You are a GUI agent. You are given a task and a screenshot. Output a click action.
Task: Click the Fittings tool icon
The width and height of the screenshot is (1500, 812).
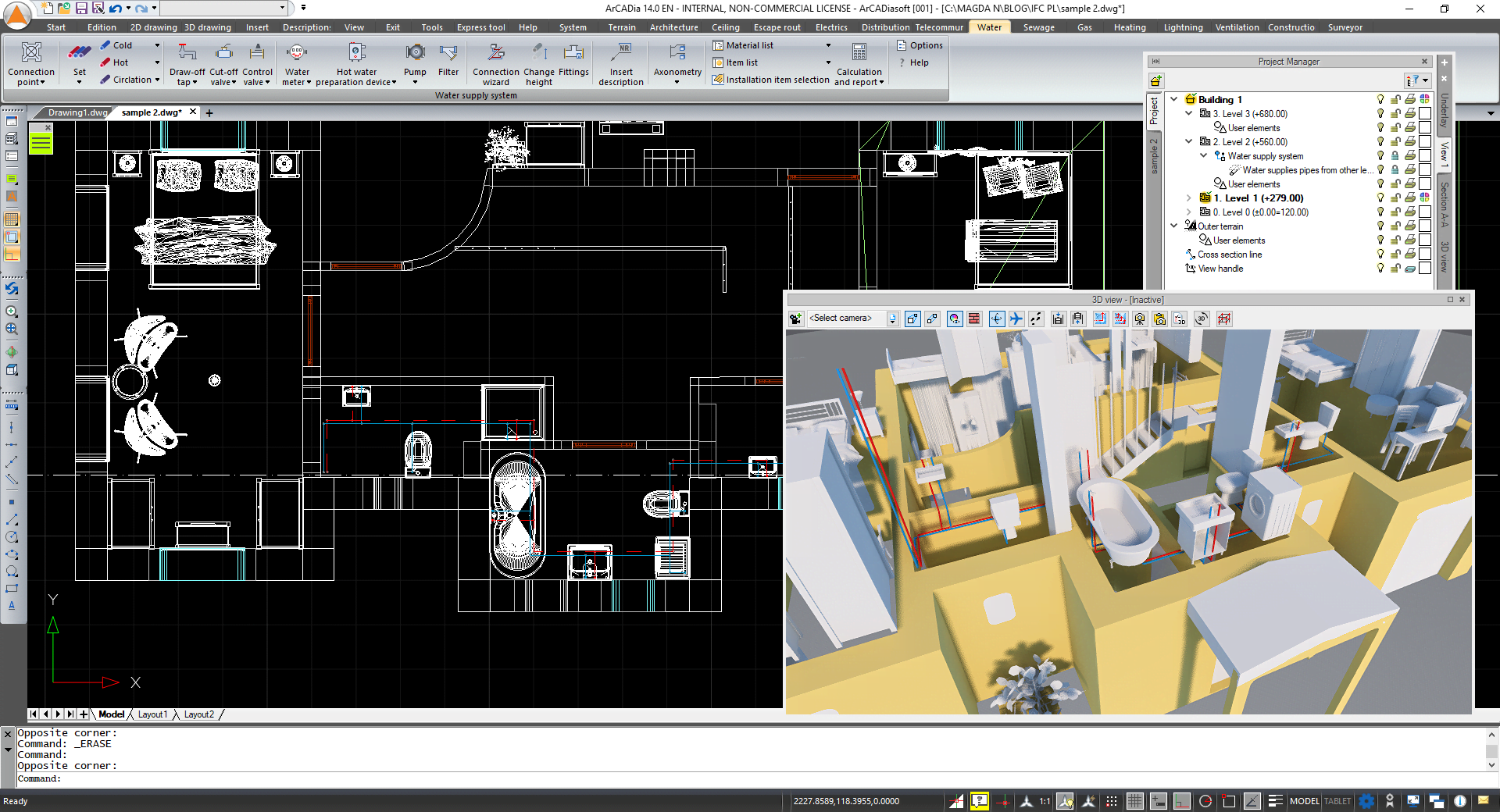tap(573, 53)
